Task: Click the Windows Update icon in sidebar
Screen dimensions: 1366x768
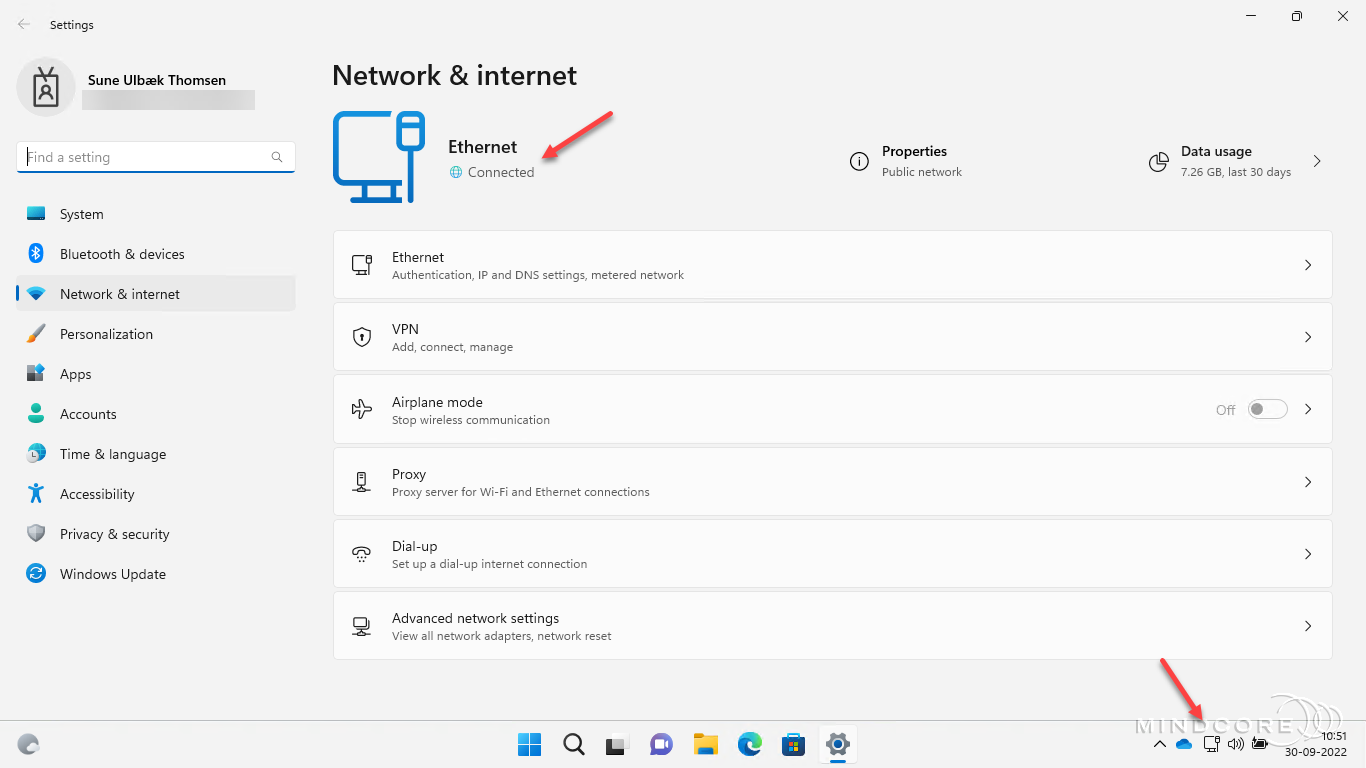Action: tap(35, 573)
